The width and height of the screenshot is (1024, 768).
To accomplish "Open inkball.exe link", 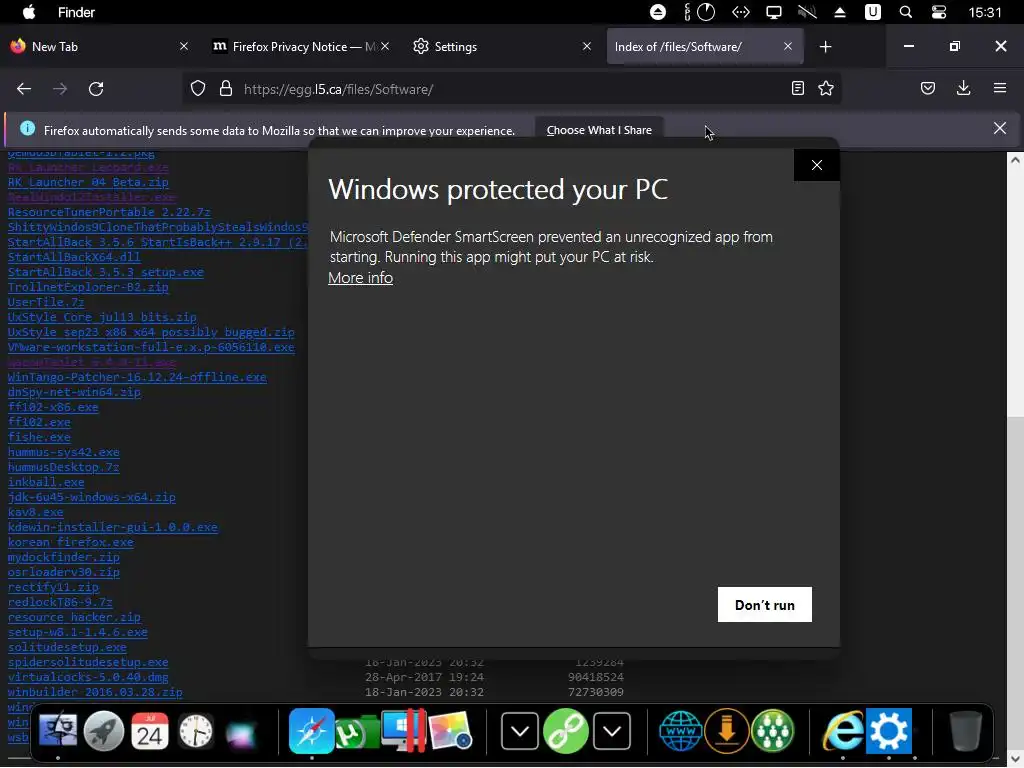I will pos(46,483).
